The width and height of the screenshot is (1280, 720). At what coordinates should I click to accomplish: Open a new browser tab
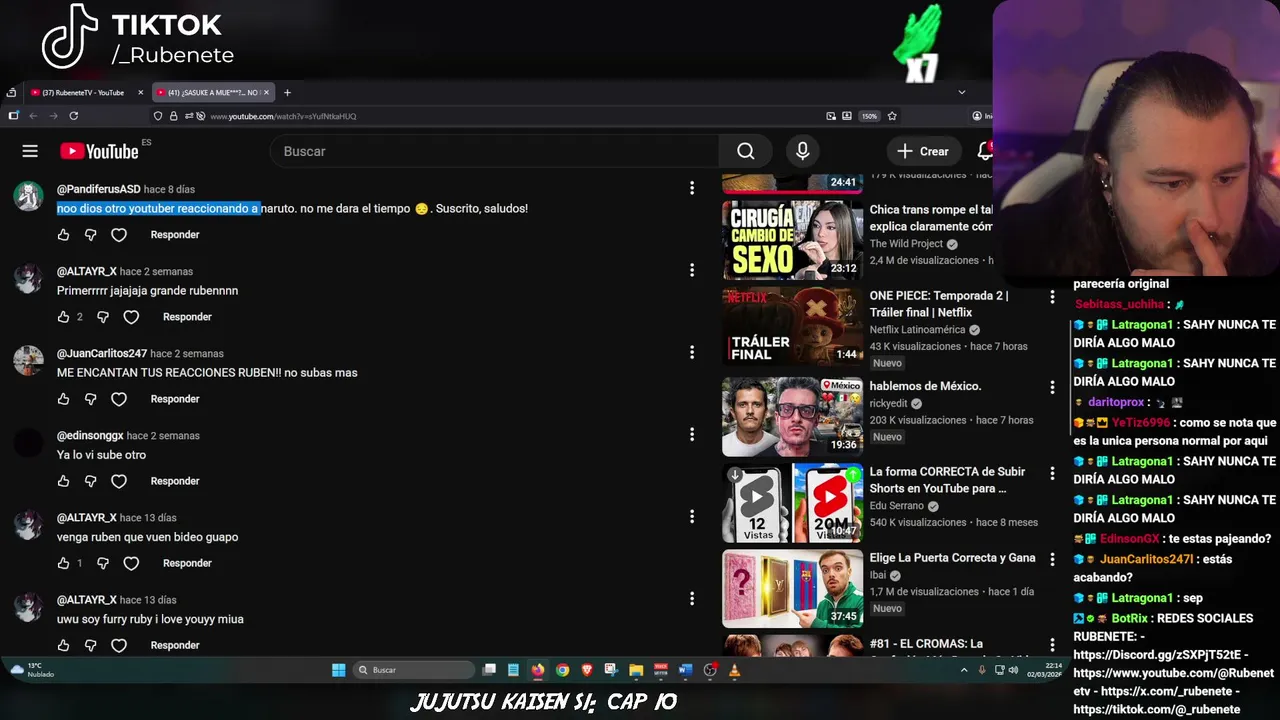pyautogui.click(x=287, y=92)
